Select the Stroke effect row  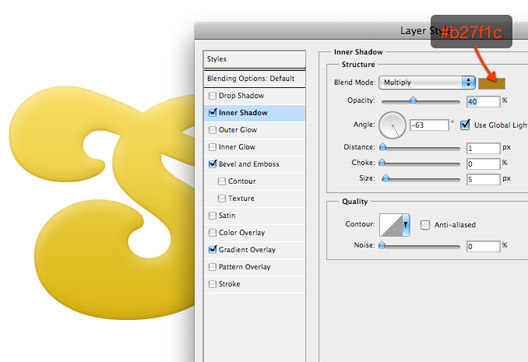coord(254,284)
